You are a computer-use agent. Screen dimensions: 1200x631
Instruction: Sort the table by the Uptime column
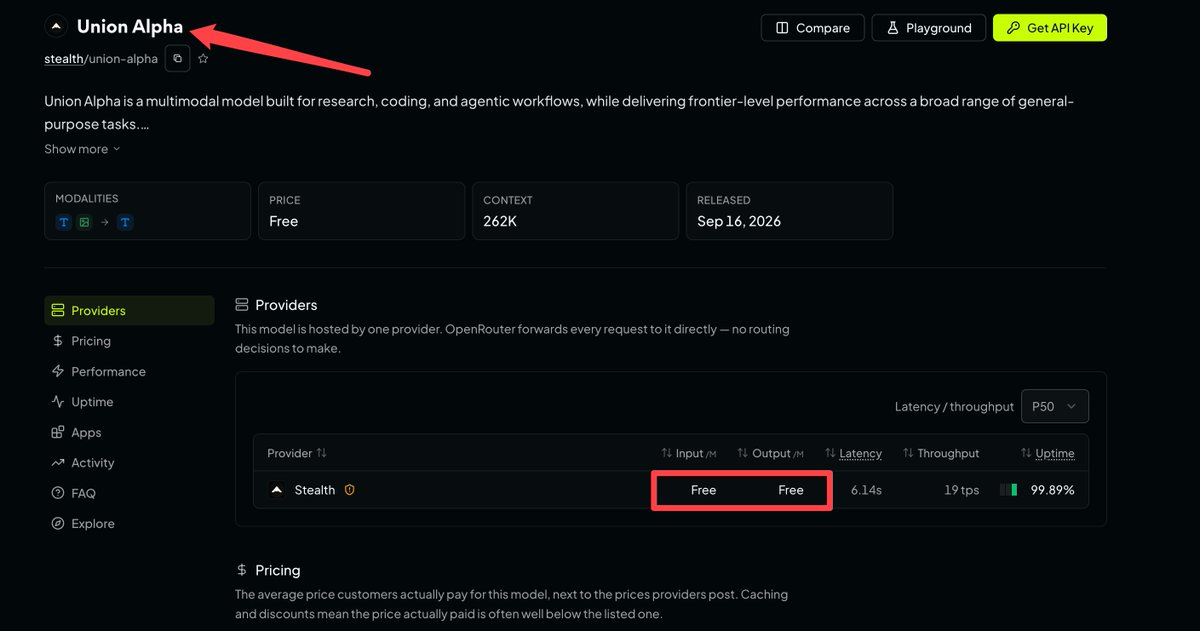[1048, 453]
